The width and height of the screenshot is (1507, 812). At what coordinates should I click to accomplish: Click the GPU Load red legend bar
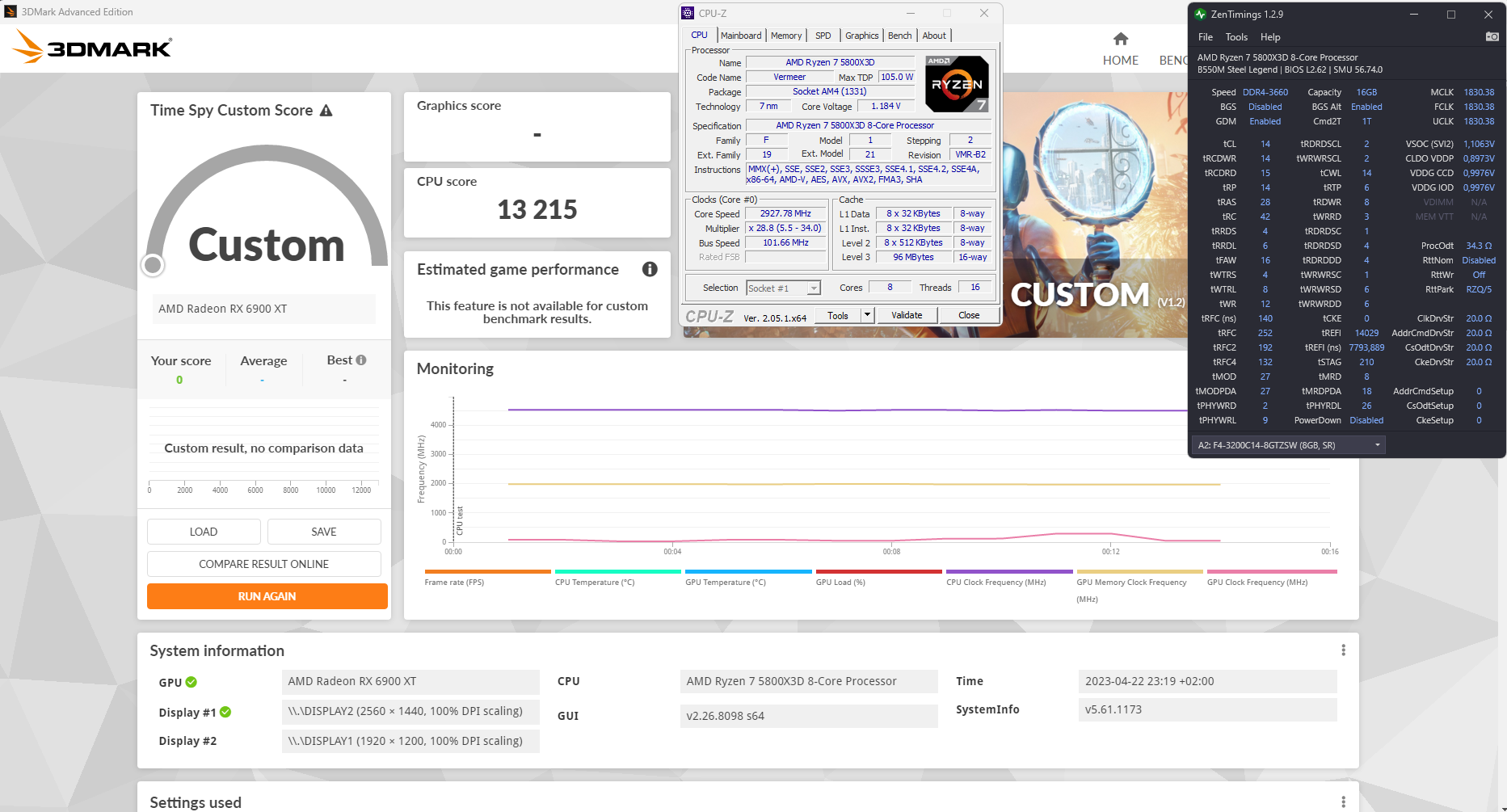tap(879, 571)
